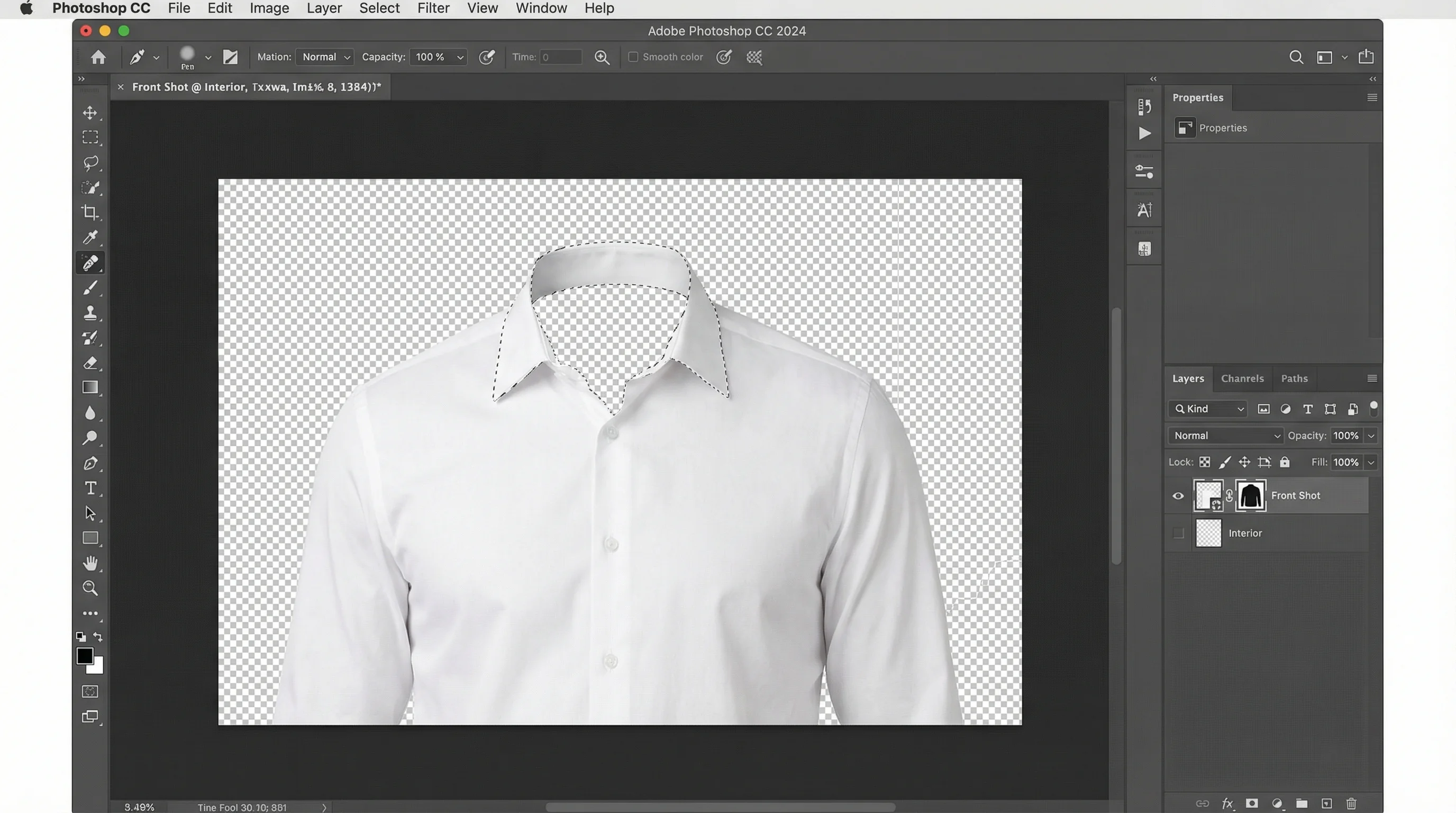Select the Crop tool

(x=90, y=213)
